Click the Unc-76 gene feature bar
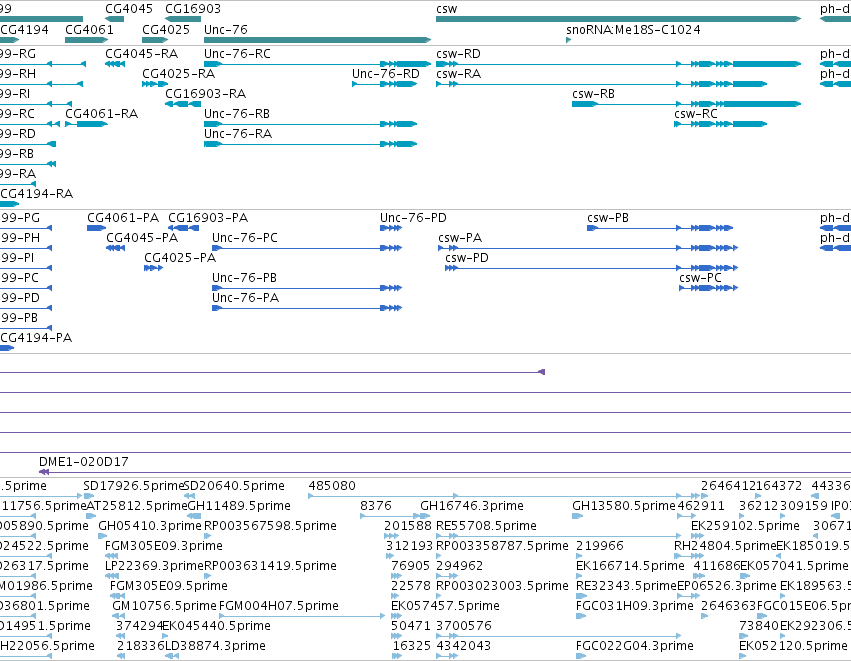 (x=317, y=40)
